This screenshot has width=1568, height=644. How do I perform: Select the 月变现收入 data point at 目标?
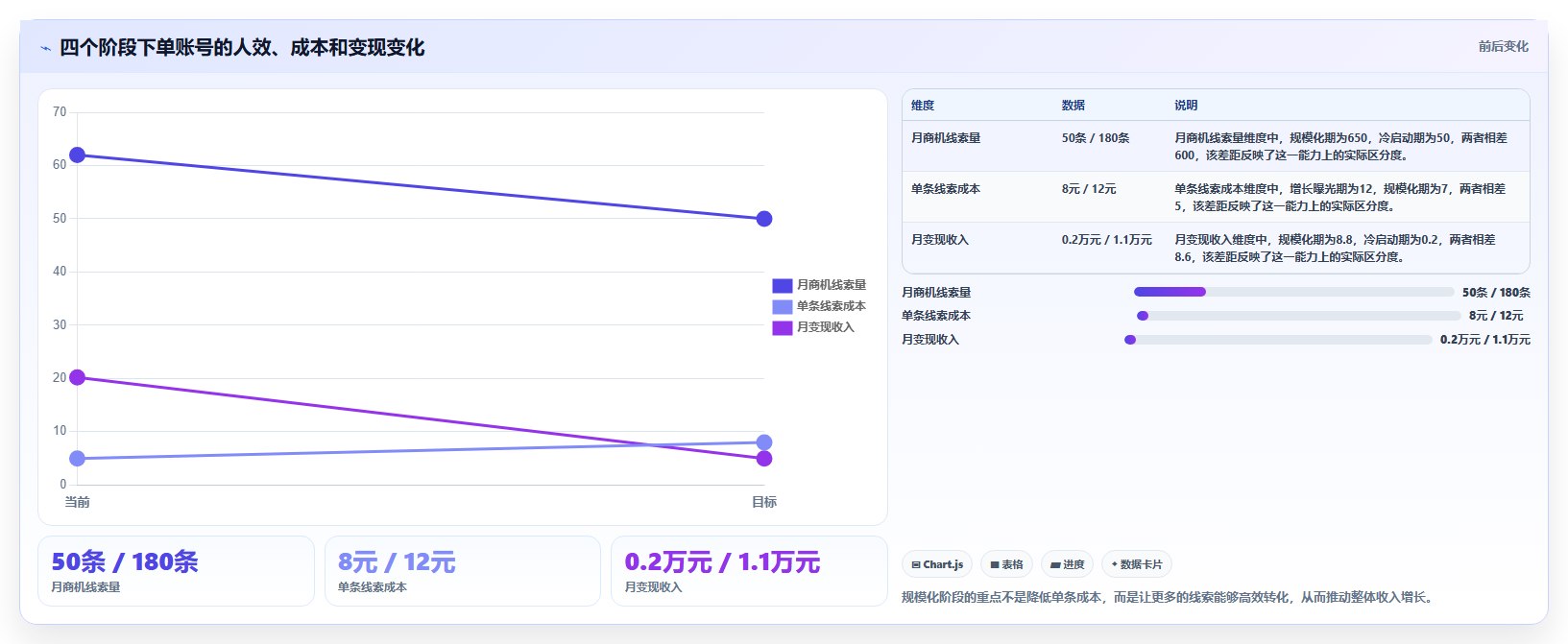click(x=764, y=459)
